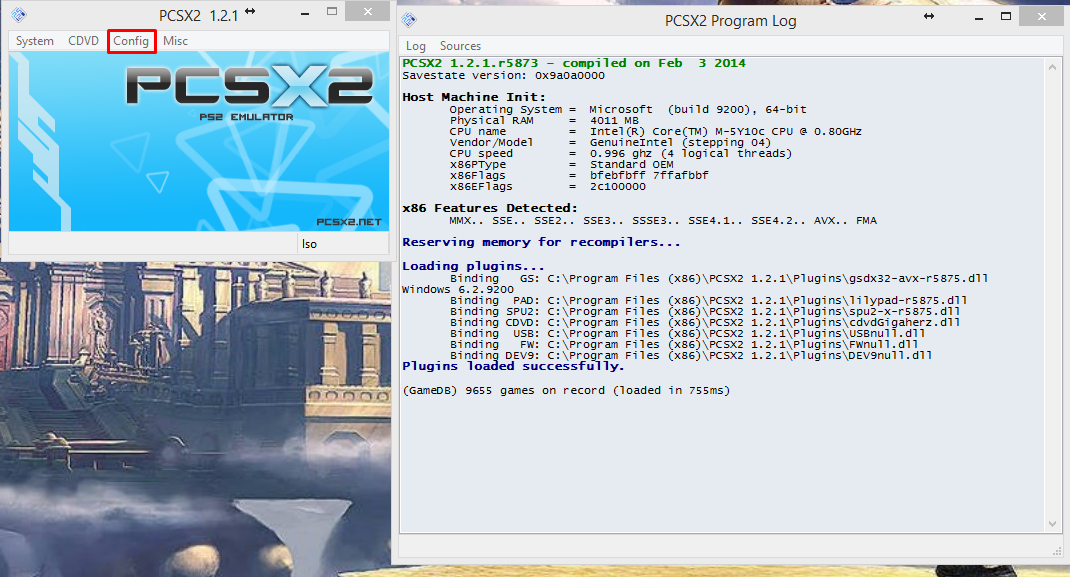Click the 'Loading plugins...' line
Viewport: 1070px width, 577px height.
473,266
